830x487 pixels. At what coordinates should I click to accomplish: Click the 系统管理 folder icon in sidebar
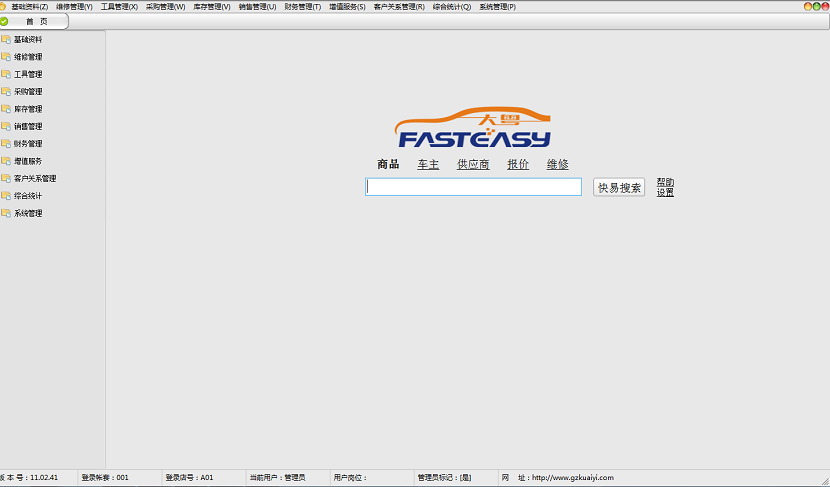(6, 213)
